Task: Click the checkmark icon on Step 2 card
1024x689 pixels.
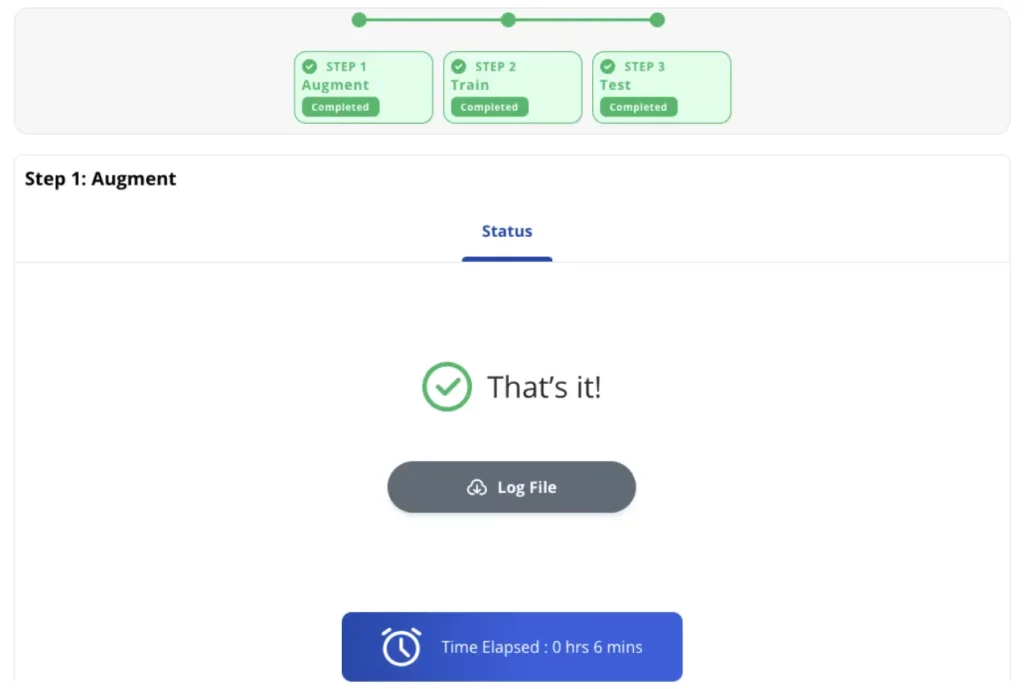Action: pos(459,67)
